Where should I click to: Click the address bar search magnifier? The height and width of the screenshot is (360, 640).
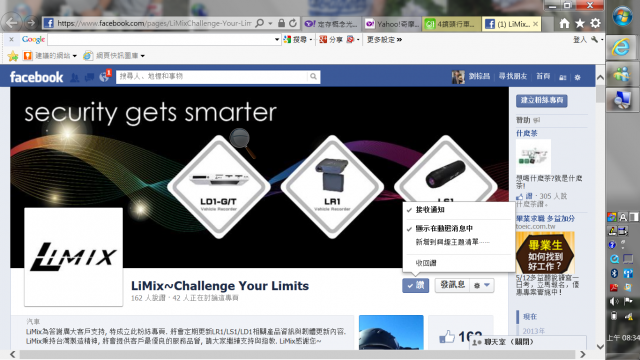tap(260, 23)
